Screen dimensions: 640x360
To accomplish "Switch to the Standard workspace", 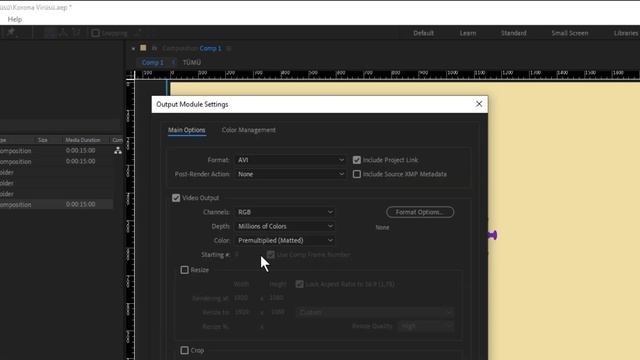I will pyautogui.click(x=513, y=33).
